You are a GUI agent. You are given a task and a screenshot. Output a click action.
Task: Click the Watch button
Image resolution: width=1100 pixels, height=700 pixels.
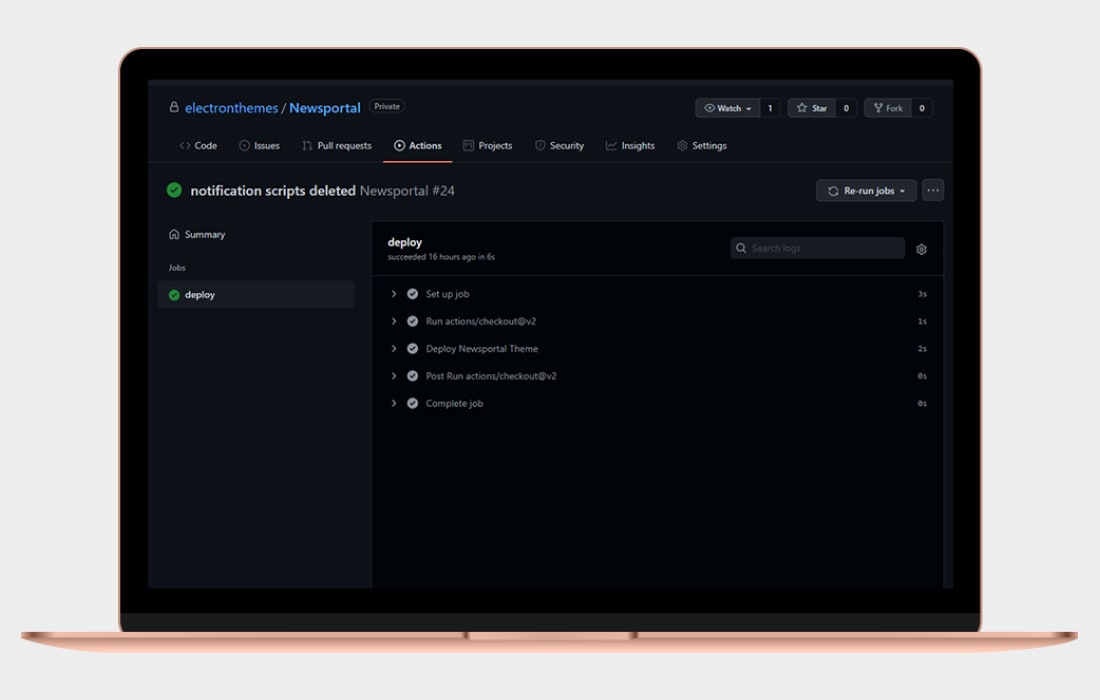click(x=727, y=108)
